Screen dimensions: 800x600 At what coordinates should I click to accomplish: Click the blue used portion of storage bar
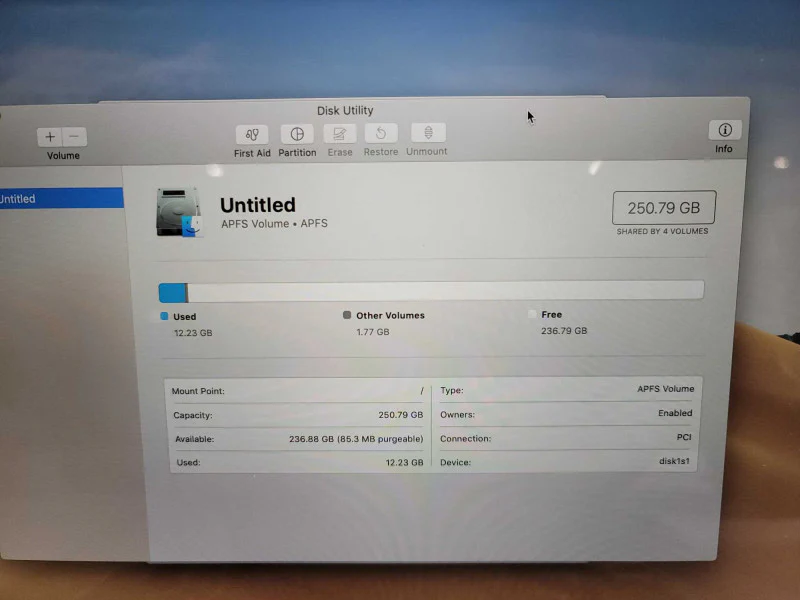[172, 293]
